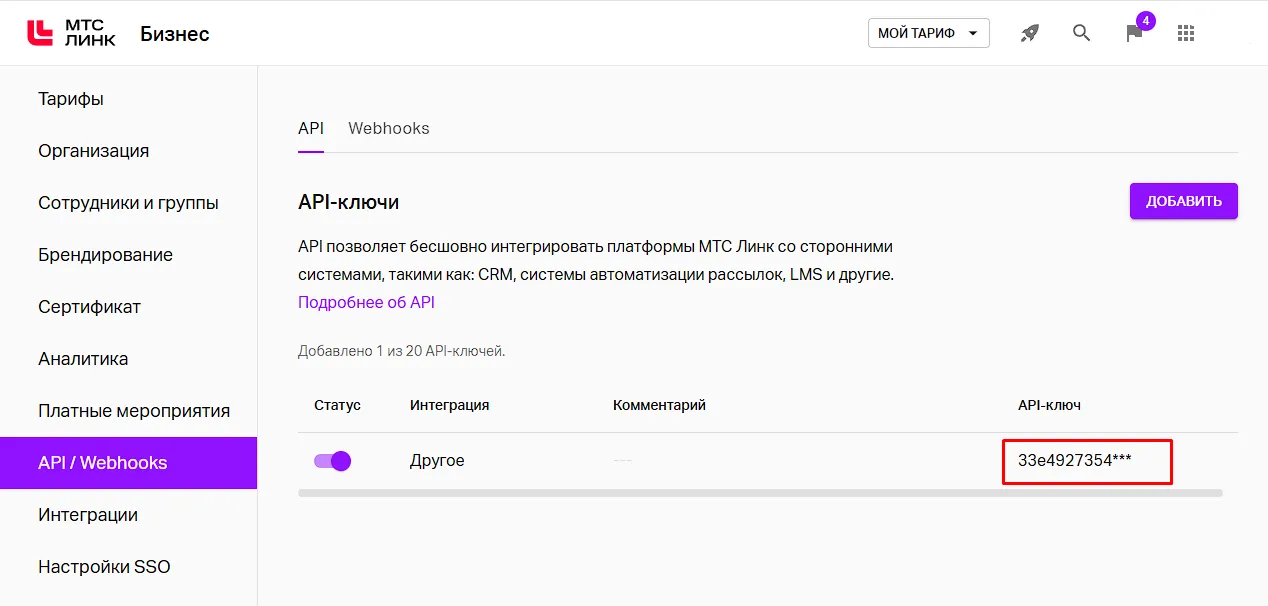Disable the Другое API key toggle
The width and height of the screenshot is (1268, 606).
(x=332, y=461)
